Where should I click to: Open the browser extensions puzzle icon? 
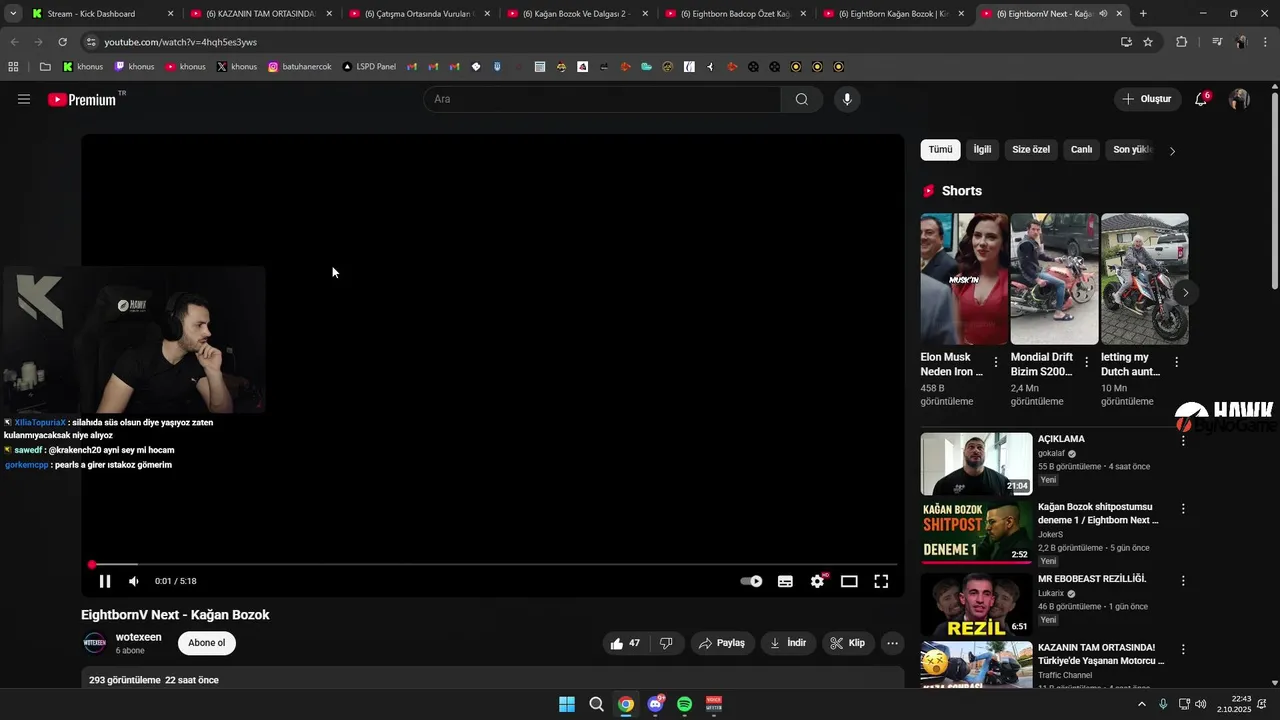(x=1182, y=42)
